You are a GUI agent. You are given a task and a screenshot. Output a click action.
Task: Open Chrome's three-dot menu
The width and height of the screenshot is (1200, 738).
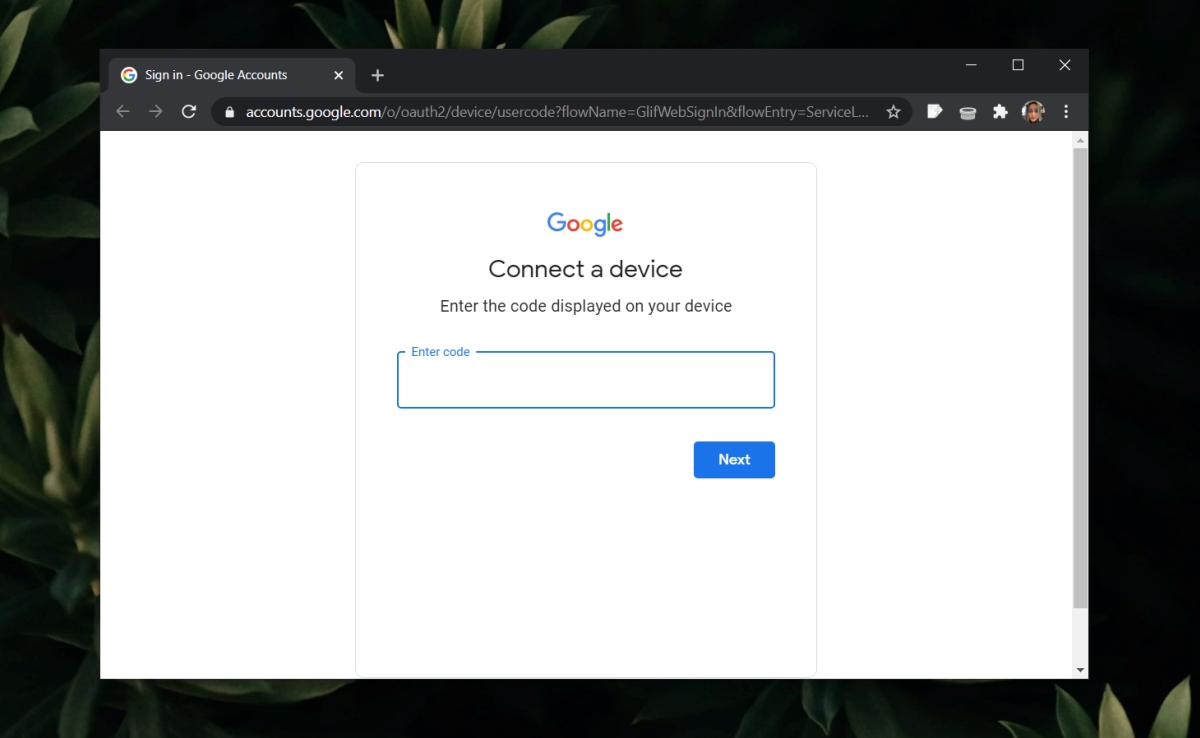click(x=1066, y=112)
